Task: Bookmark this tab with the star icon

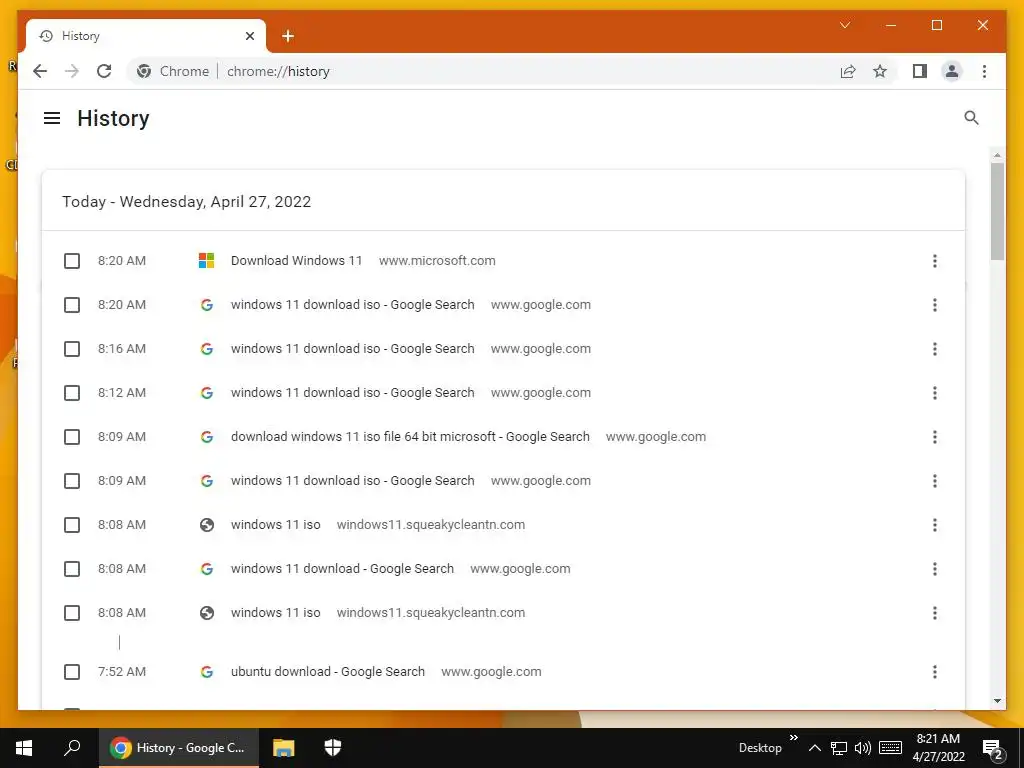Action: click(x=880, y=71)
